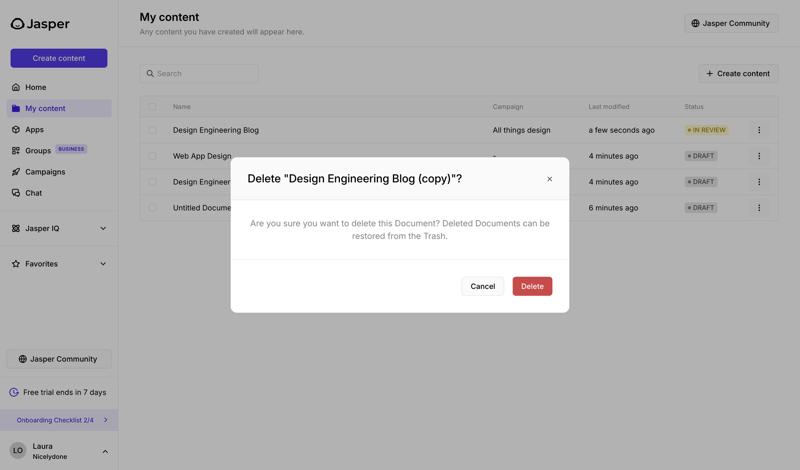
Task: Click the free trial clock icon
Action: 14,392
